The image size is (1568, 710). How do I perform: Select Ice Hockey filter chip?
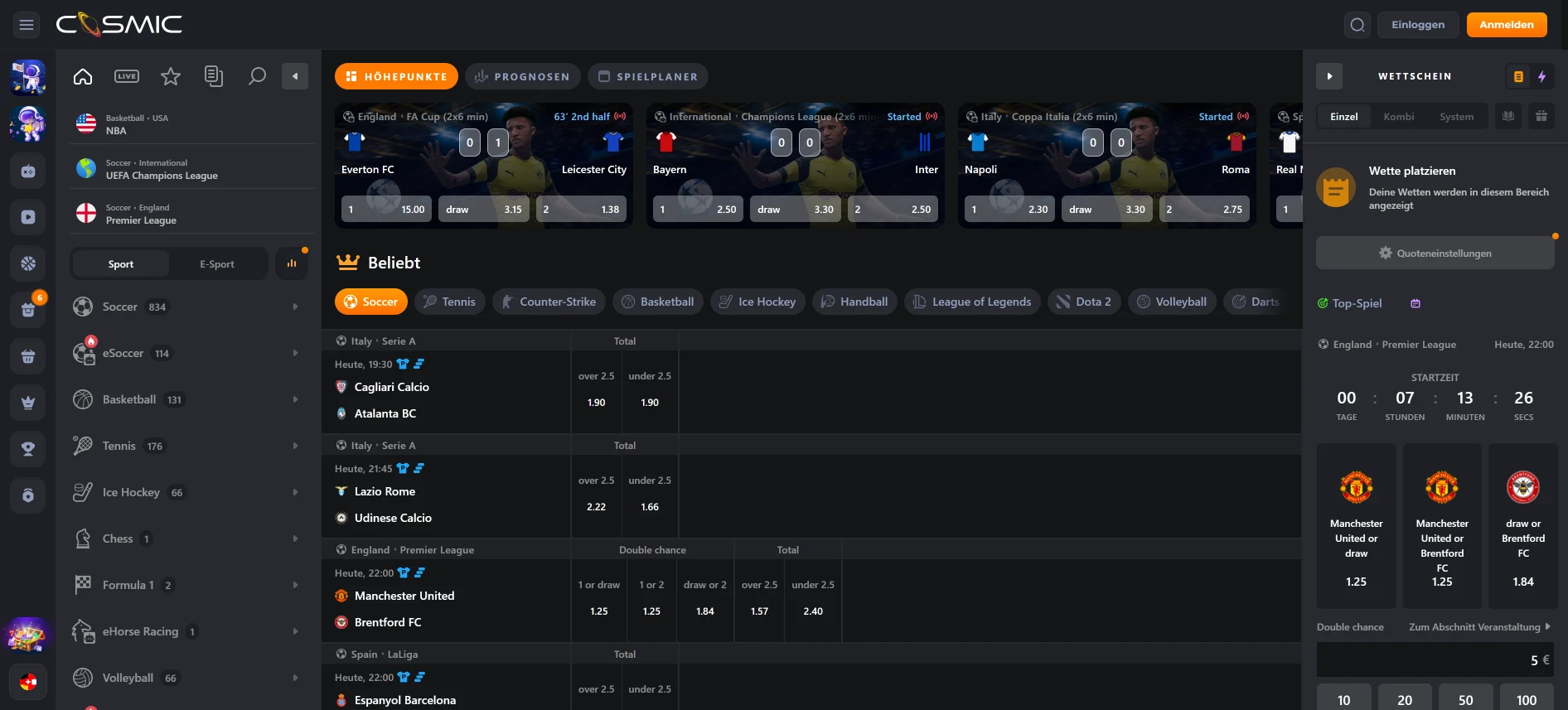tap(758, 302)
